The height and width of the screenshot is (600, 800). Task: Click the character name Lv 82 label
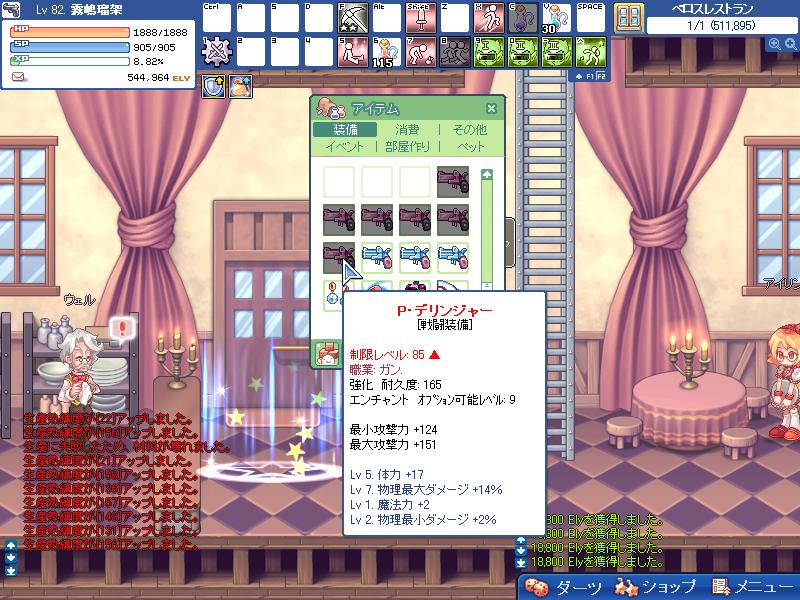pos(79,10)
